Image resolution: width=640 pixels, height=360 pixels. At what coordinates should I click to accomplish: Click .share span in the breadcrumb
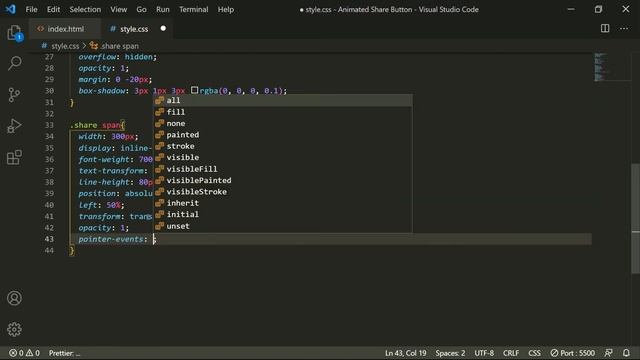click(119, 46)
